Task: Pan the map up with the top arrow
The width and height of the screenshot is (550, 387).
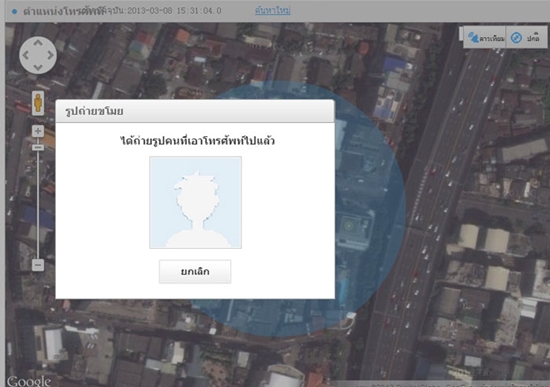Action: click(38, 43)
